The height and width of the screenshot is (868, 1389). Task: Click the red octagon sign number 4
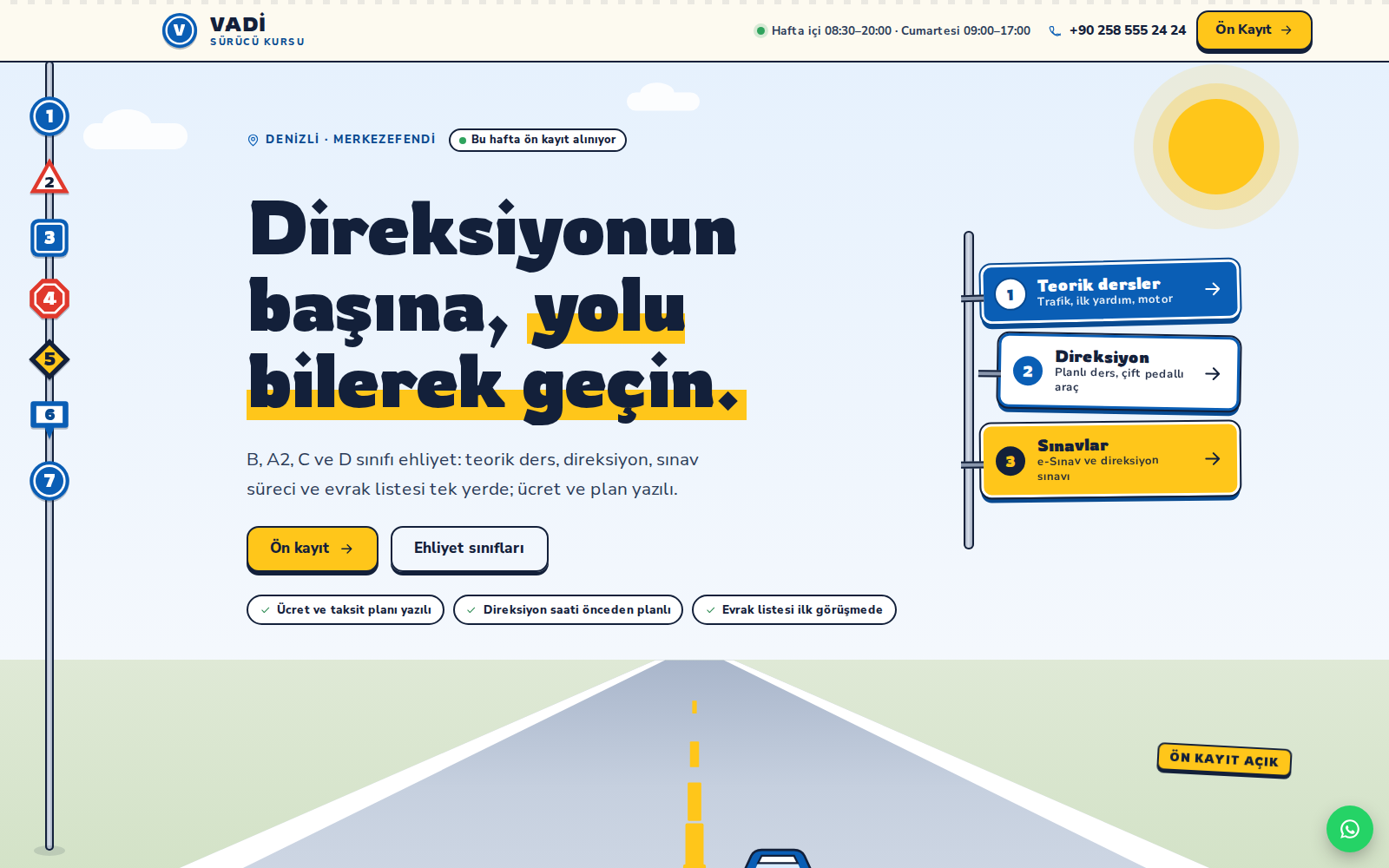(x=49, y=299)
